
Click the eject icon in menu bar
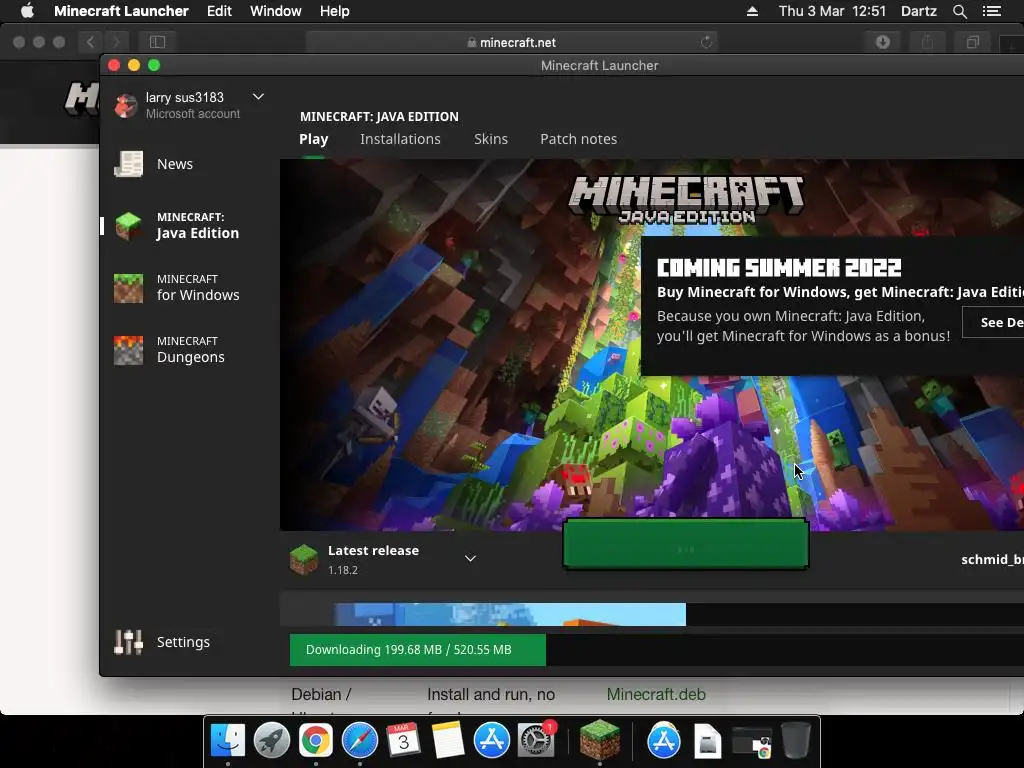(752, 11)
